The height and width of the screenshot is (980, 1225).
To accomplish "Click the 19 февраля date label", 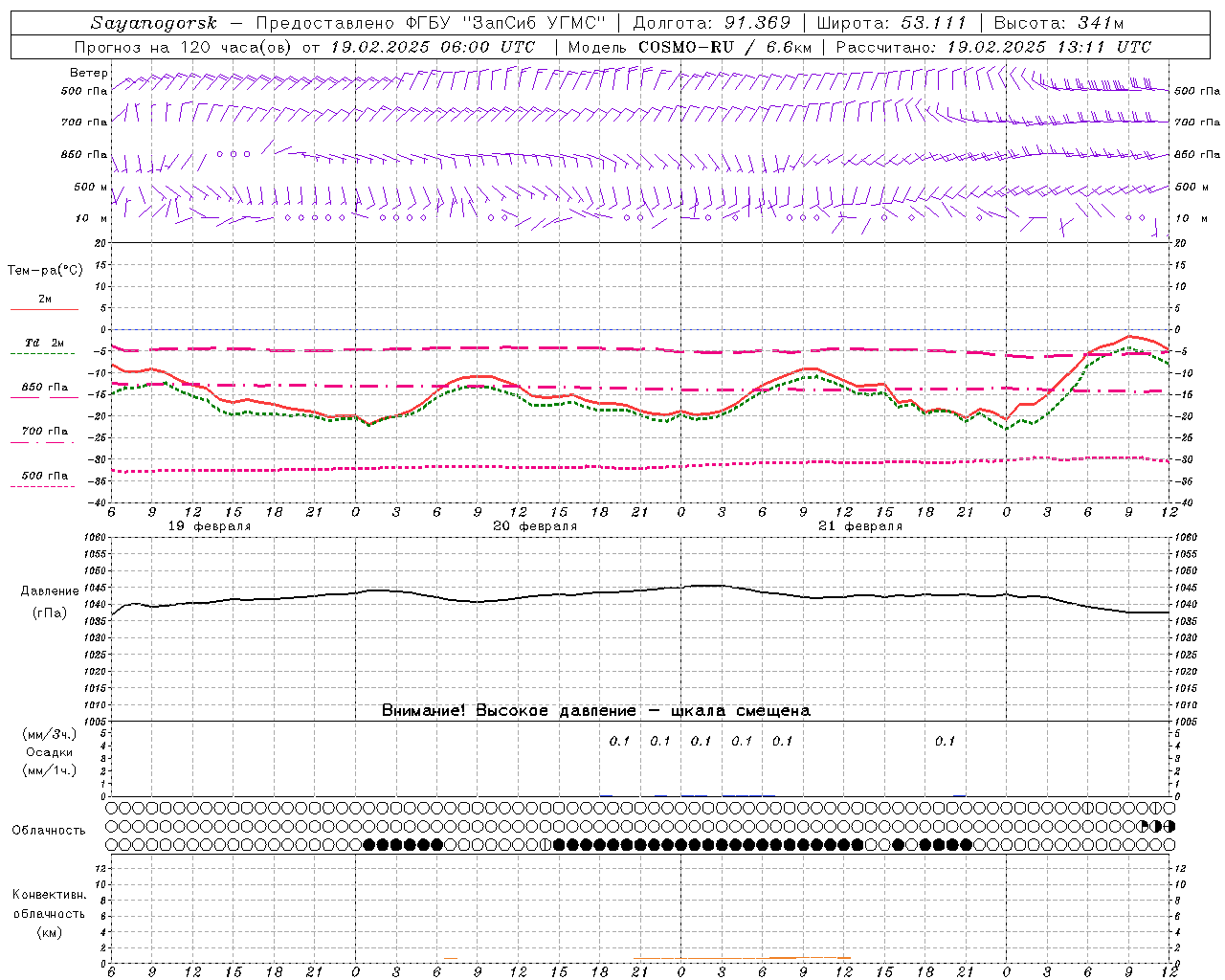I will pyautogui.click(x=210, y=526).
